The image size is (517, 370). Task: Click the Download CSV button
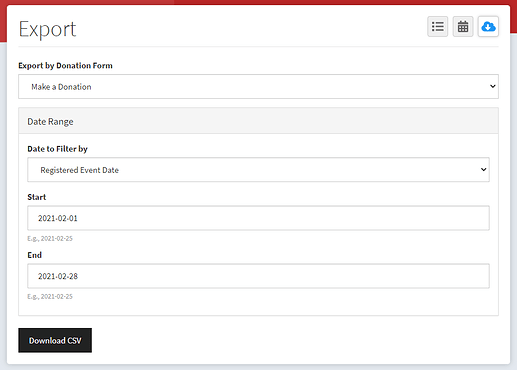pos(55,340)
